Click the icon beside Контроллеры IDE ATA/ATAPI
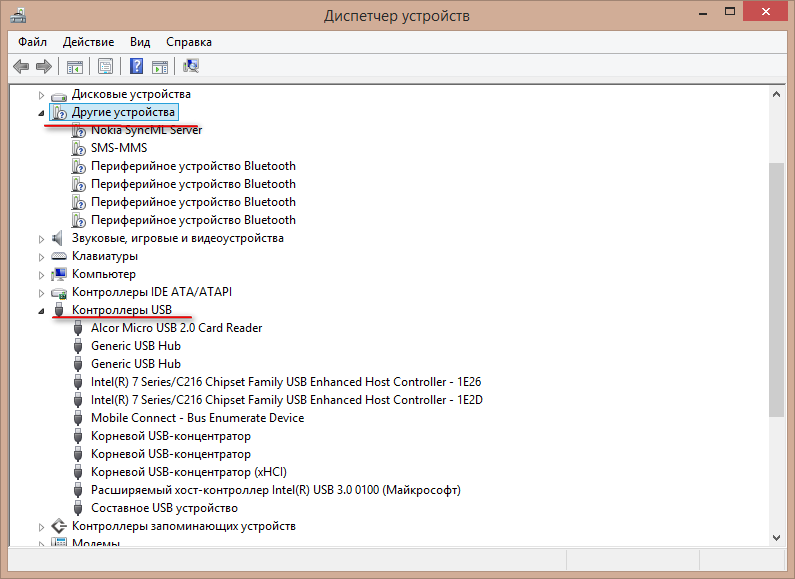This screenshot has width=795, height=579. pos(59,293)
